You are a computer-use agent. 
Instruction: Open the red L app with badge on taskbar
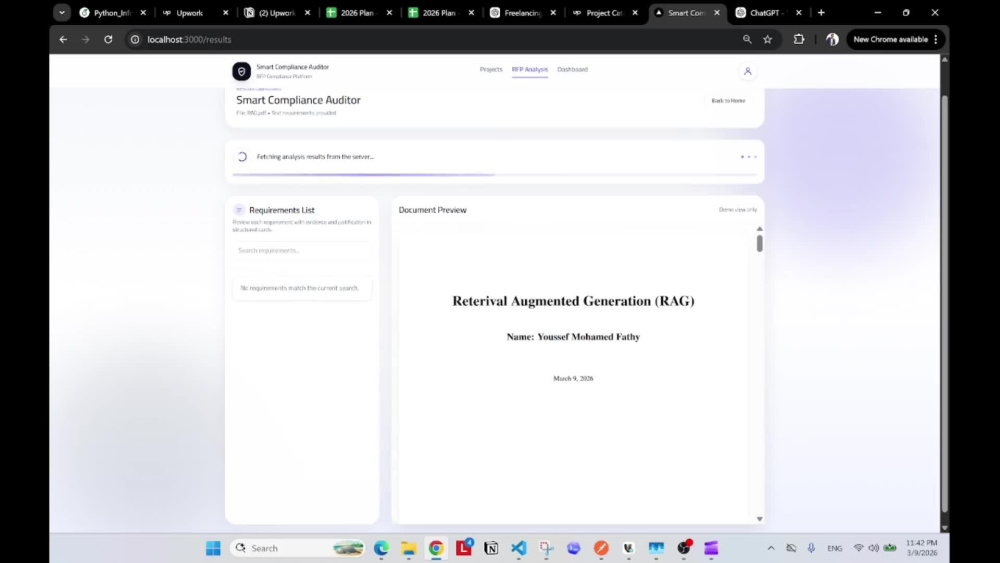464,547
